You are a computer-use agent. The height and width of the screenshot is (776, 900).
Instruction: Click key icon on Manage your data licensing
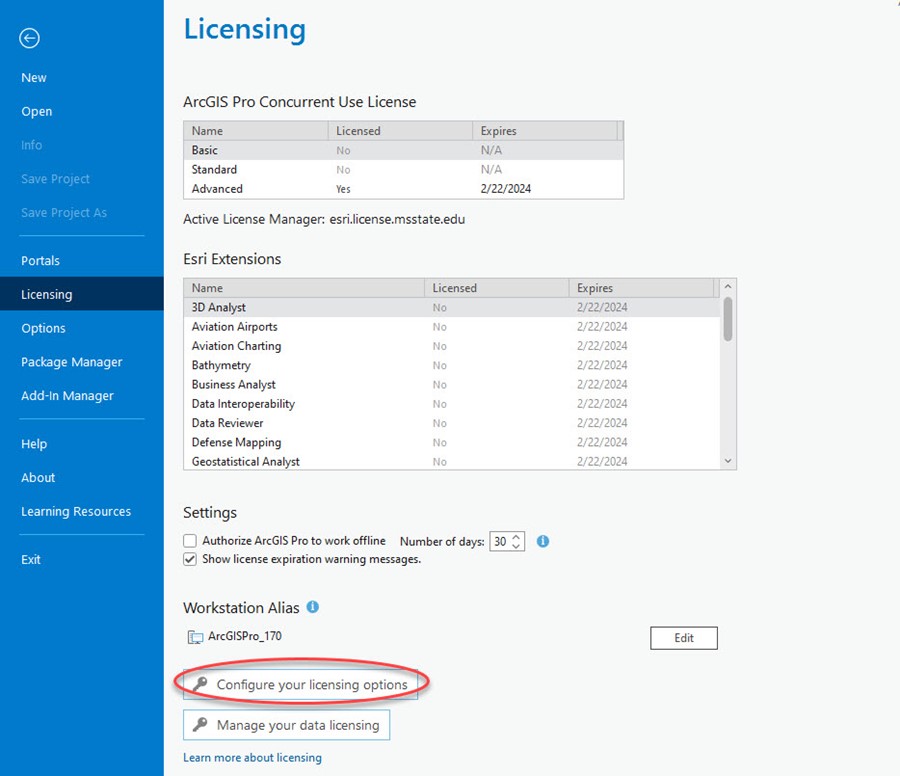[x=200, y=724]
